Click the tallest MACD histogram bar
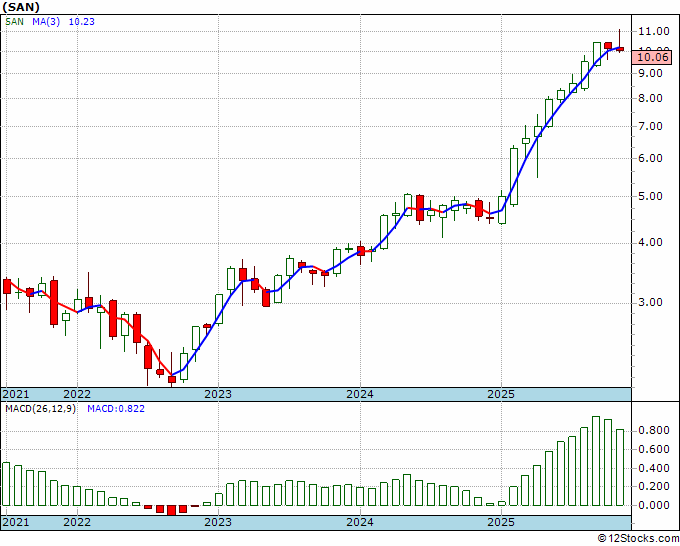 click(596, 461)
